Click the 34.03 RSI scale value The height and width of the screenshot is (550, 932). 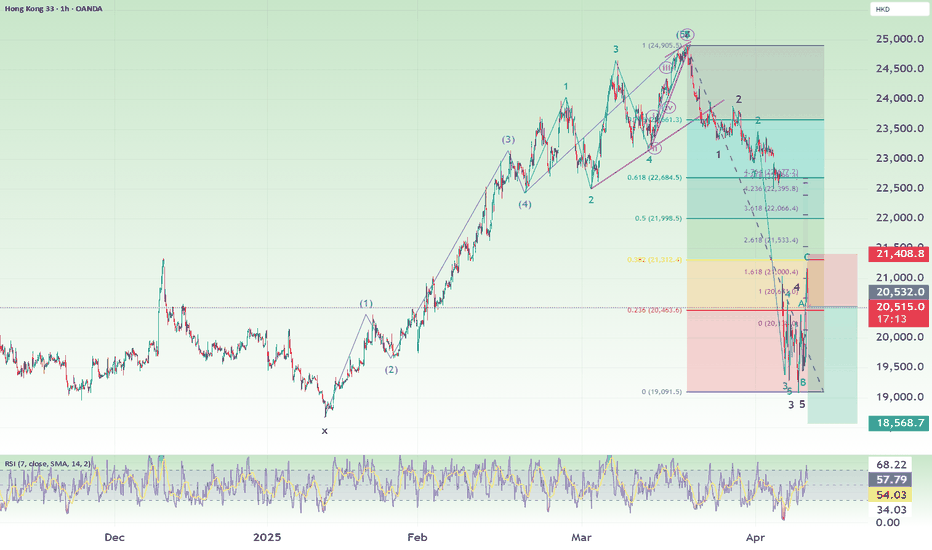891,510
